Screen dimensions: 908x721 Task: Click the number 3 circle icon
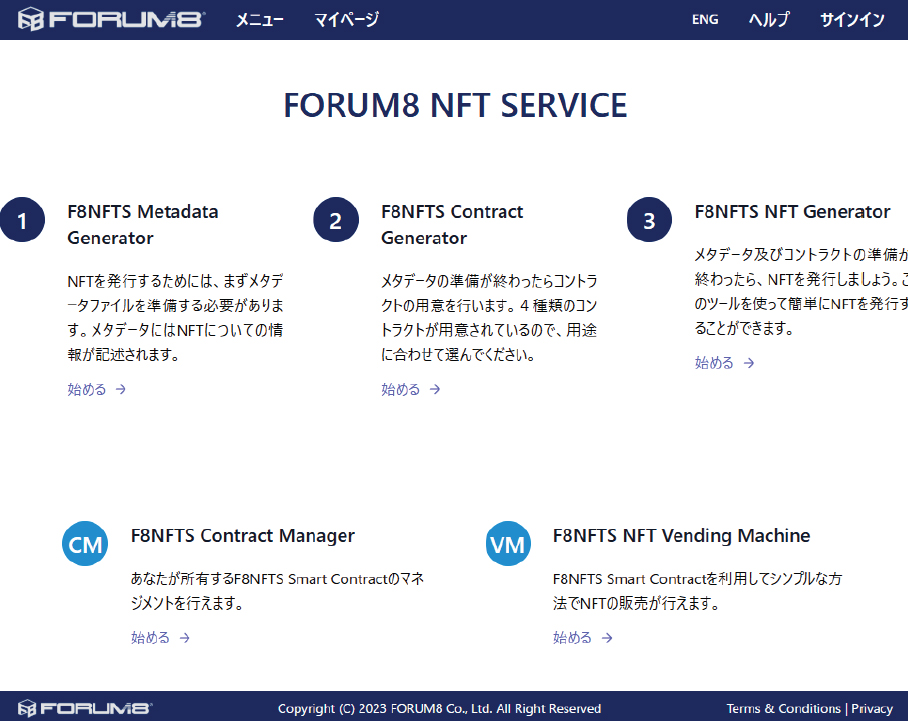coord(649,220)
